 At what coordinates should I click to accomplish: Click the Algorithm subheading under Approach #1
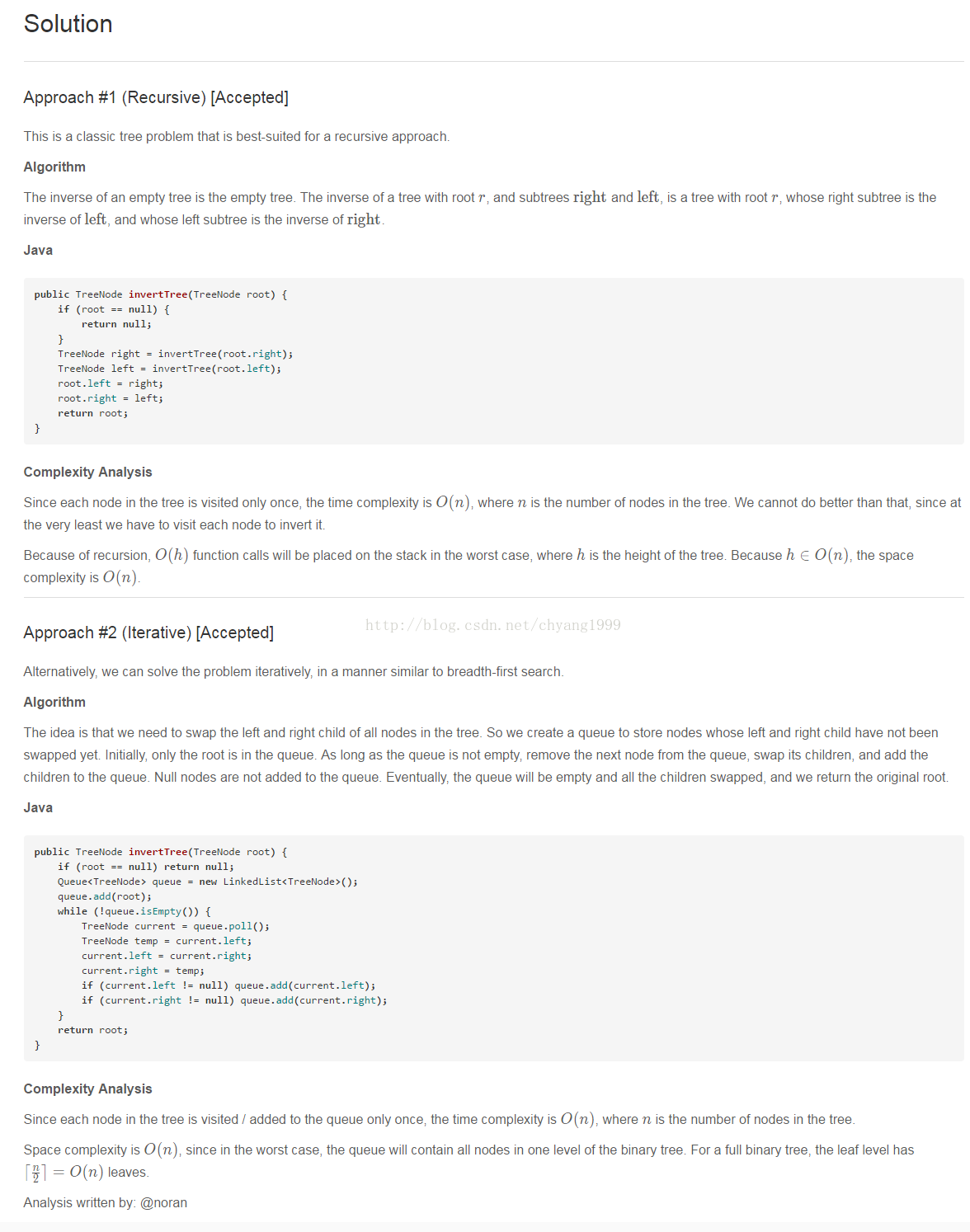click(54, 167)
